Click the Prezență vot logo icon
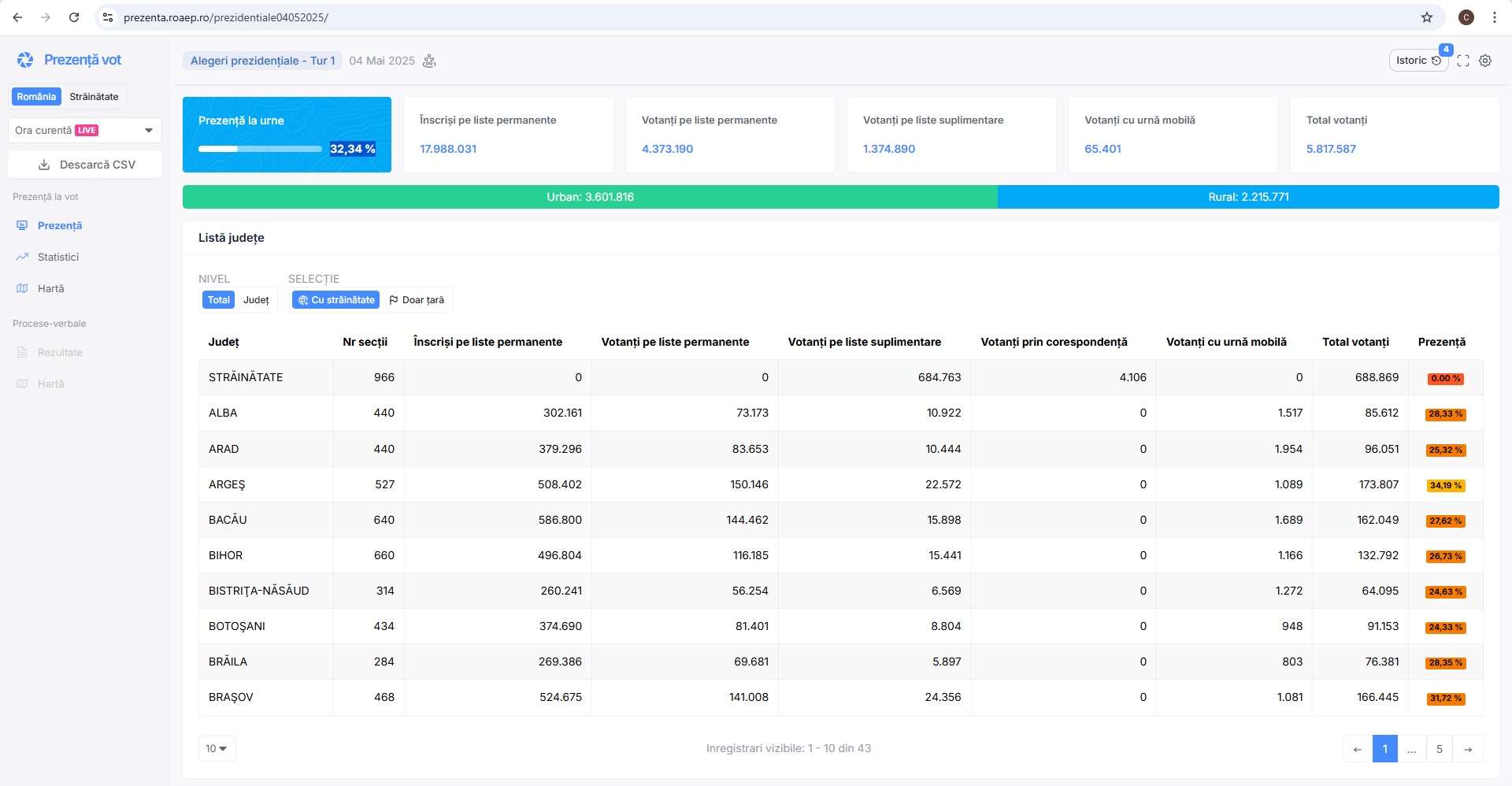 pos(25,60)
